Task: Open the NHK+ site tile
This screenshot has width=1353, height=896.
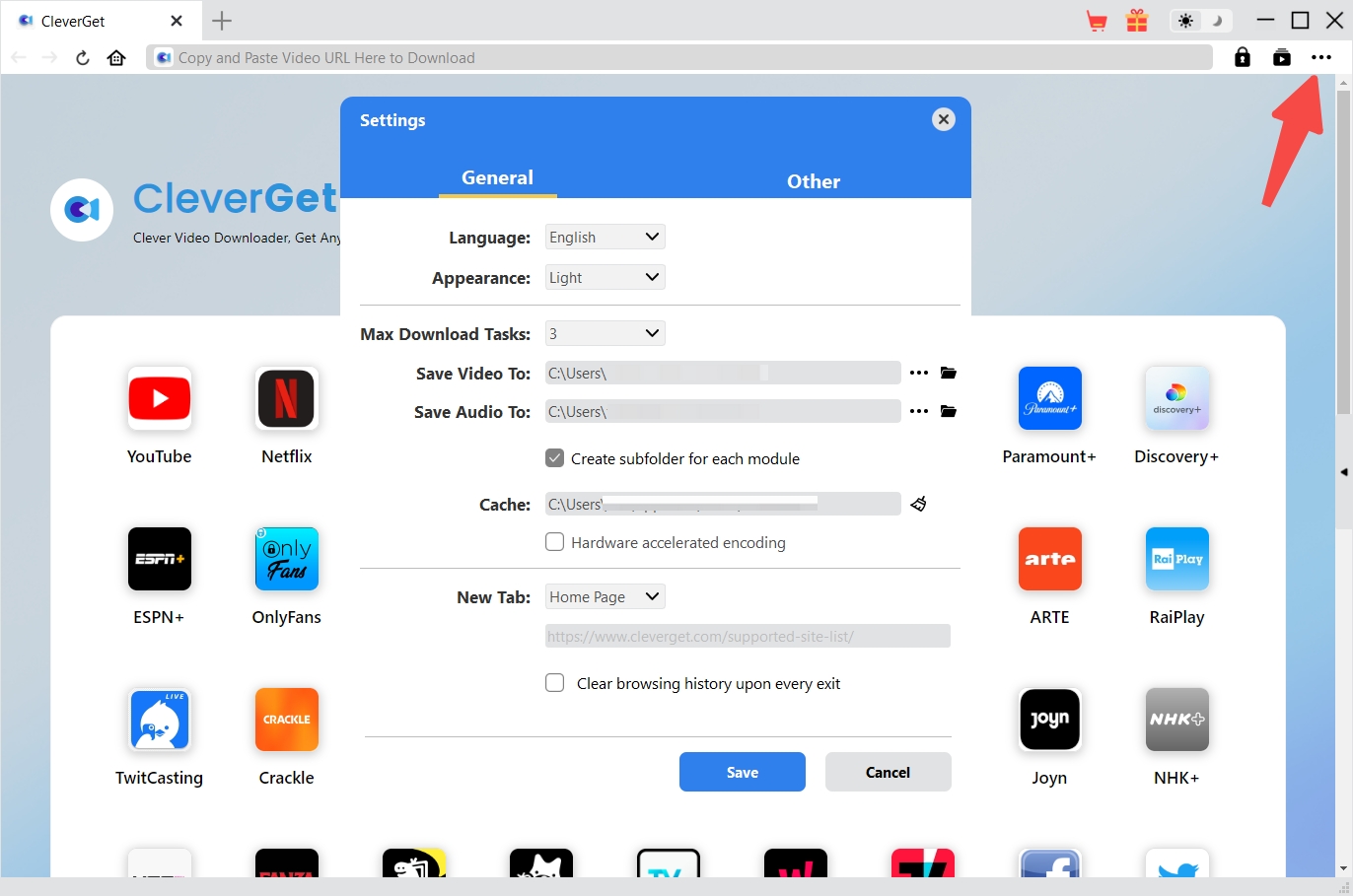Action: coord(1177,720)
